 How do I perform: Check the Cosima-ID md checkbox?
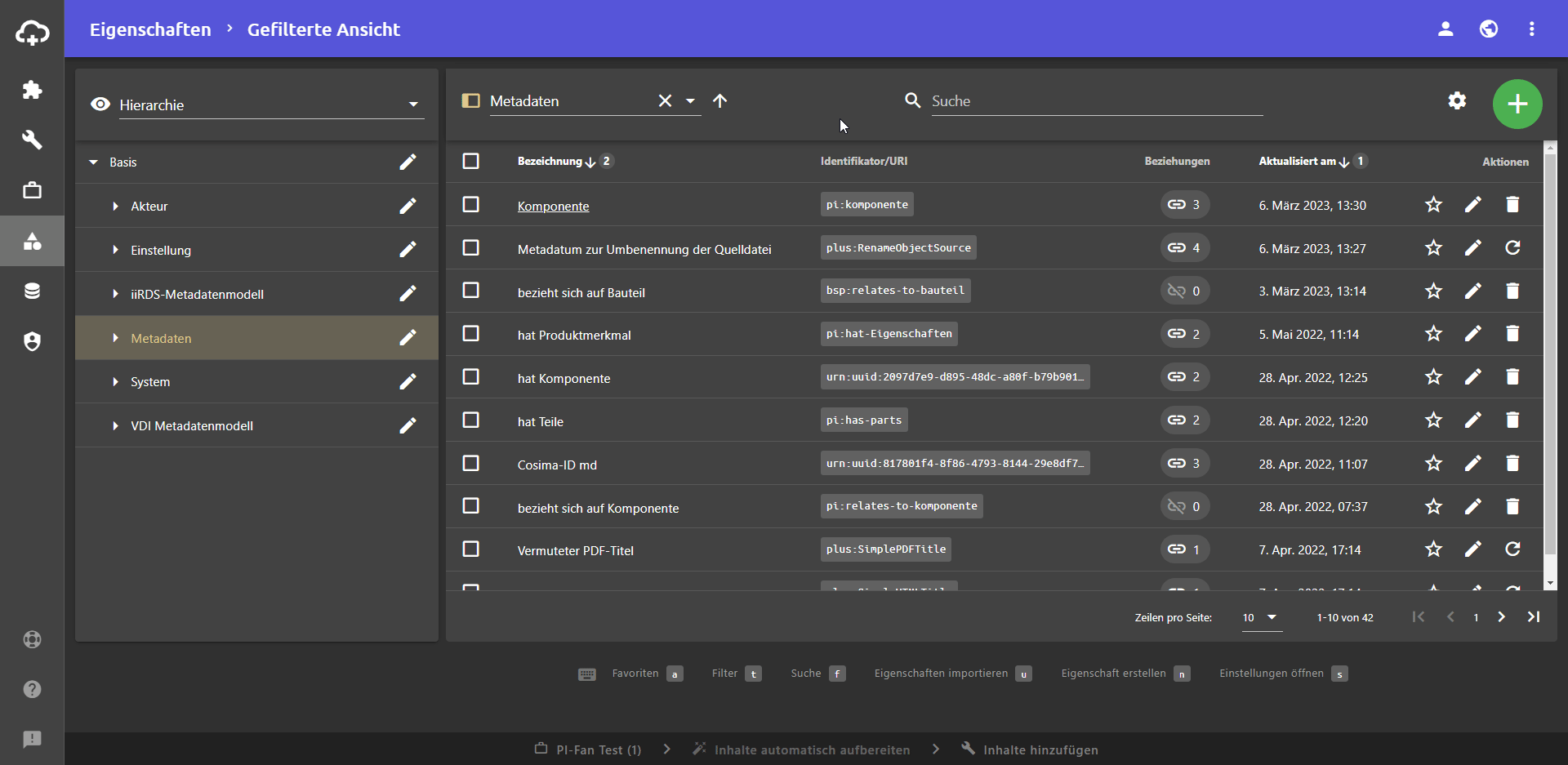click(470, 463)
